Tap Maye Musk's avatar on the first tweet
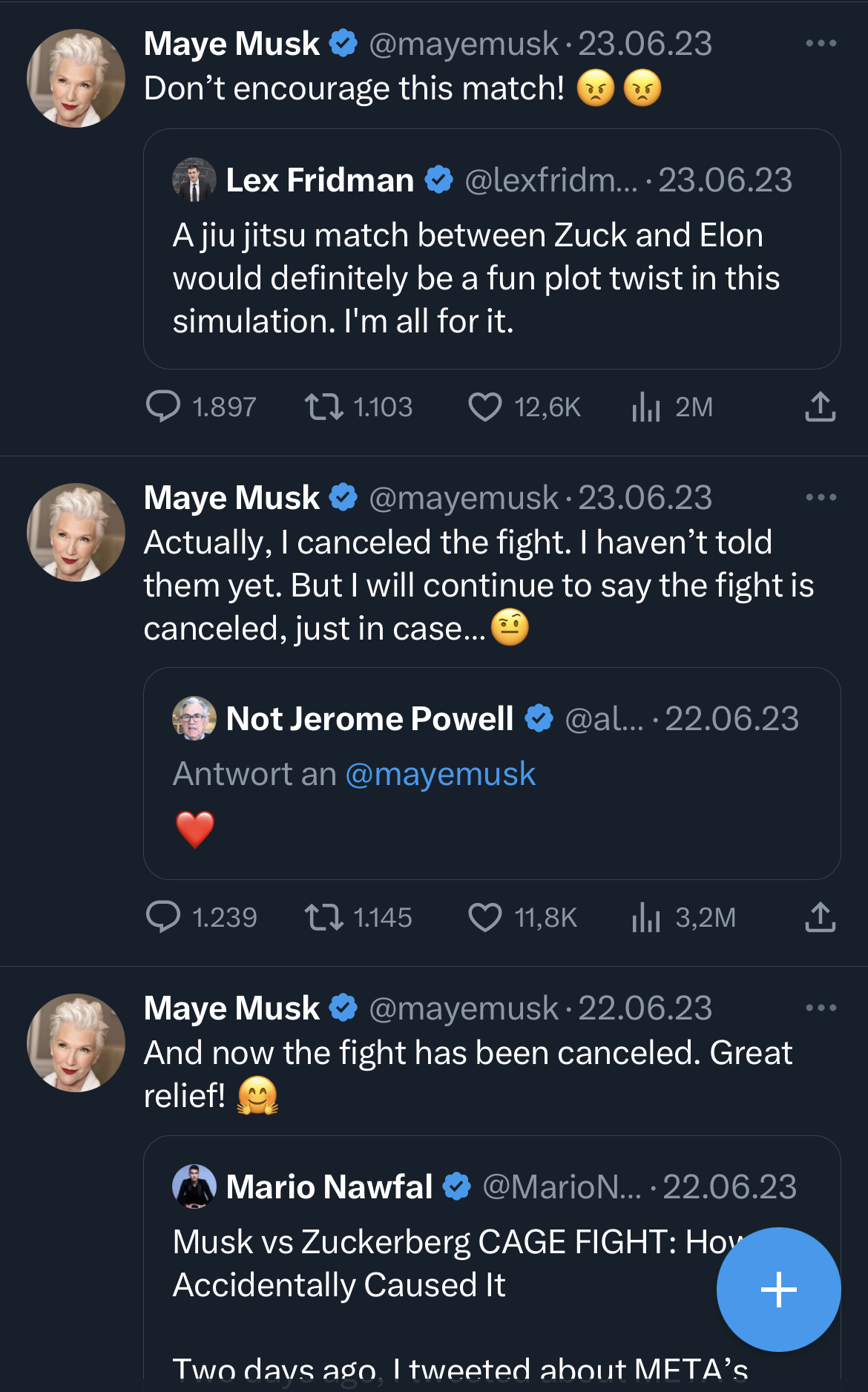 pyautogui.click(x=76, y=78)
